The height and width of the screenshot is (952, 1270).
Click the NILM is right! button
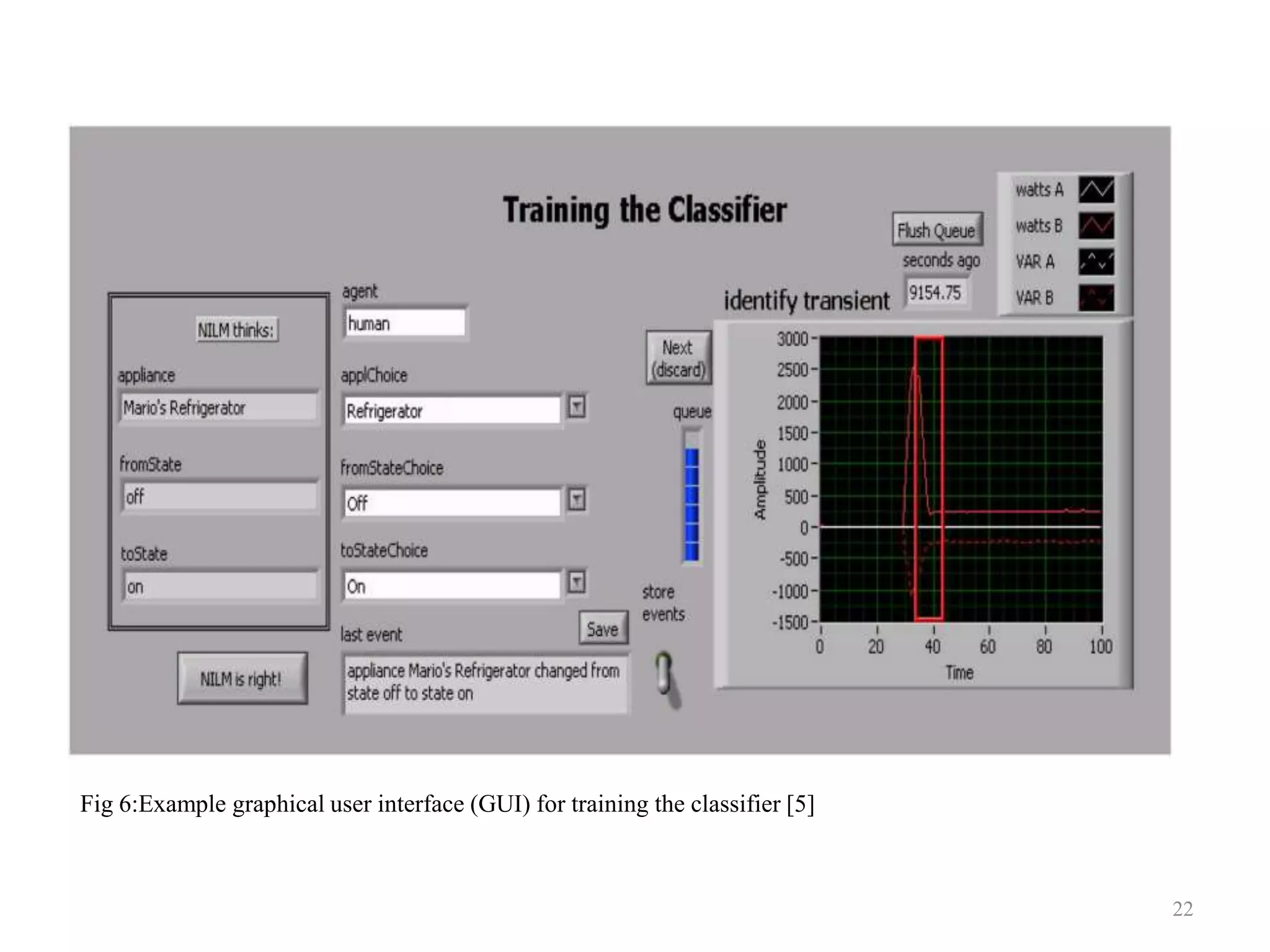click(x=242, y=679)
